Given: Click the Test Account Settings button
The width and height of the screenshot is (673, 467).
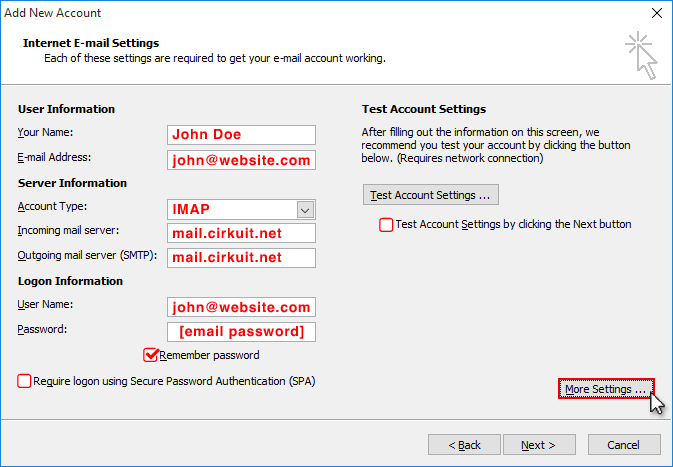Looking at the screenshot, I should tap(430, 195).
